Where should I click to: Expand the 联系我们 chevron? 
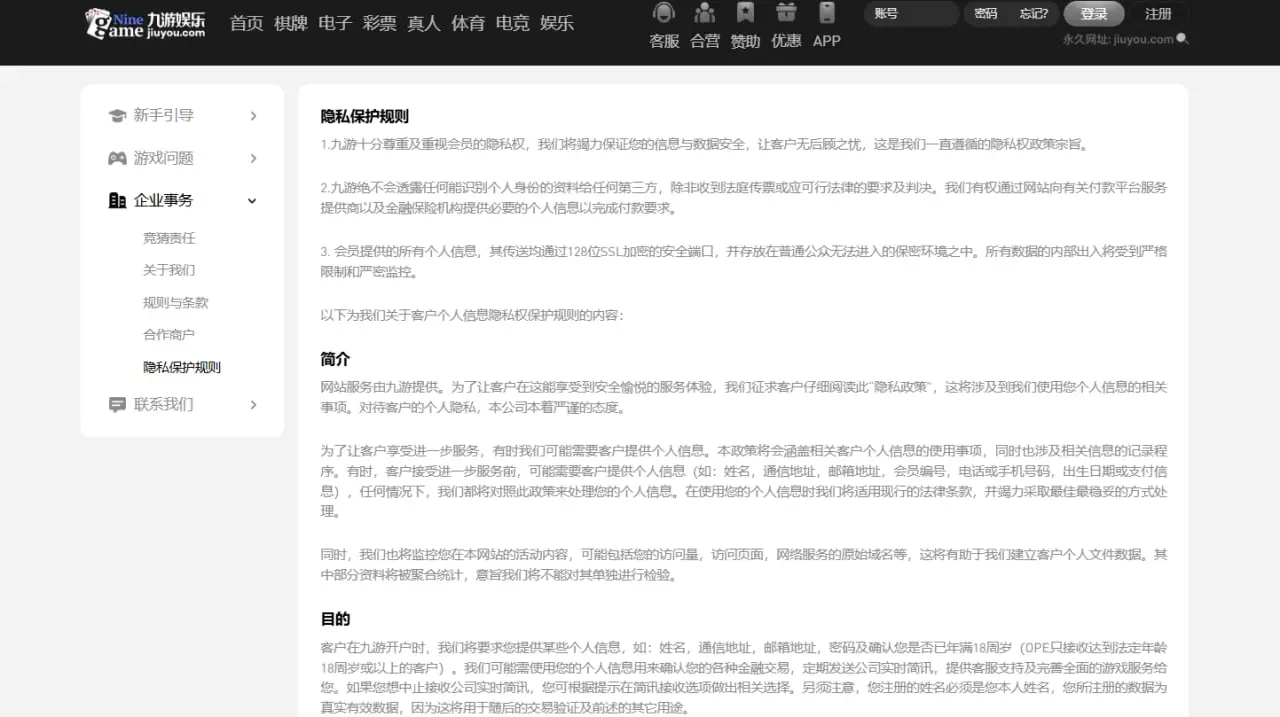click(253, 405)
